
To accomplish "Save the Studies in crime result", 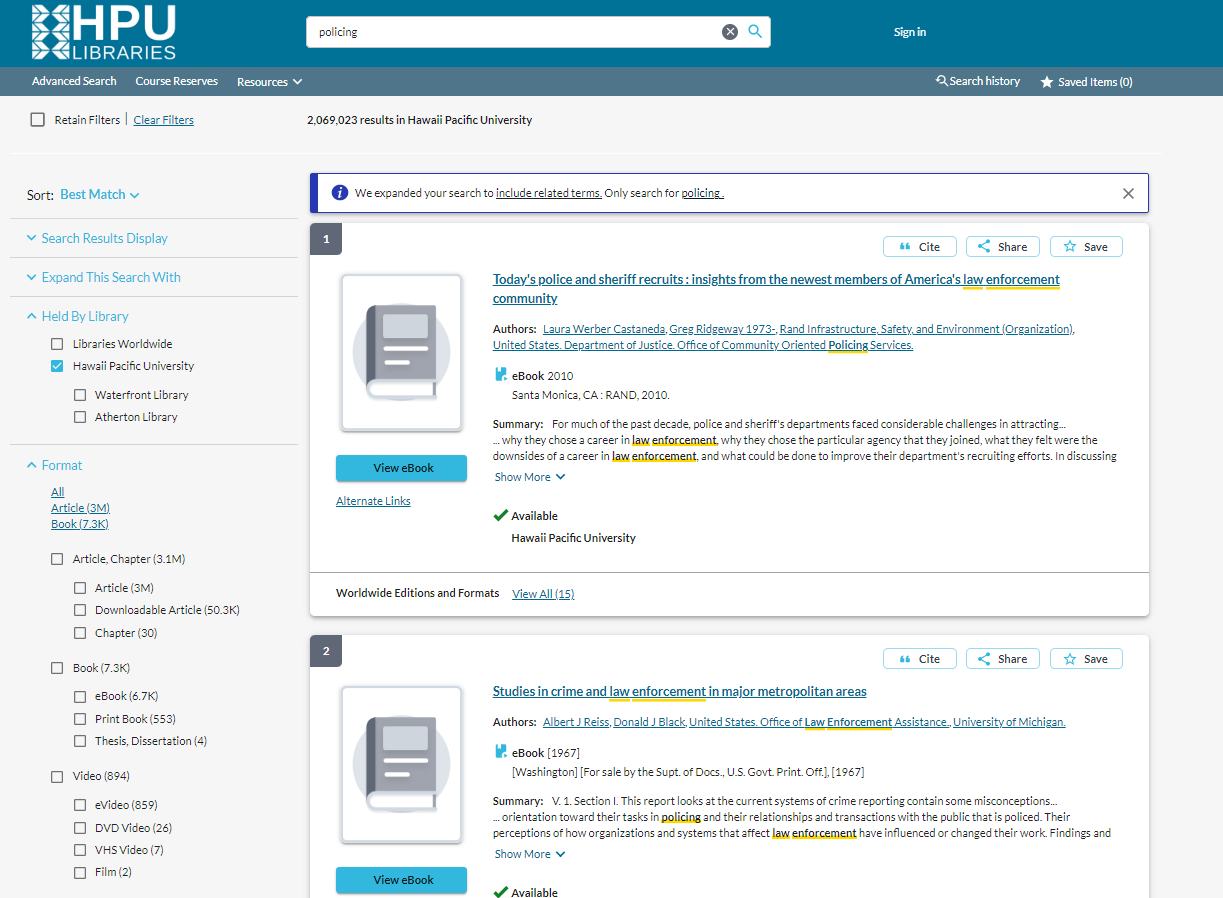I will tap(1086, 659).
